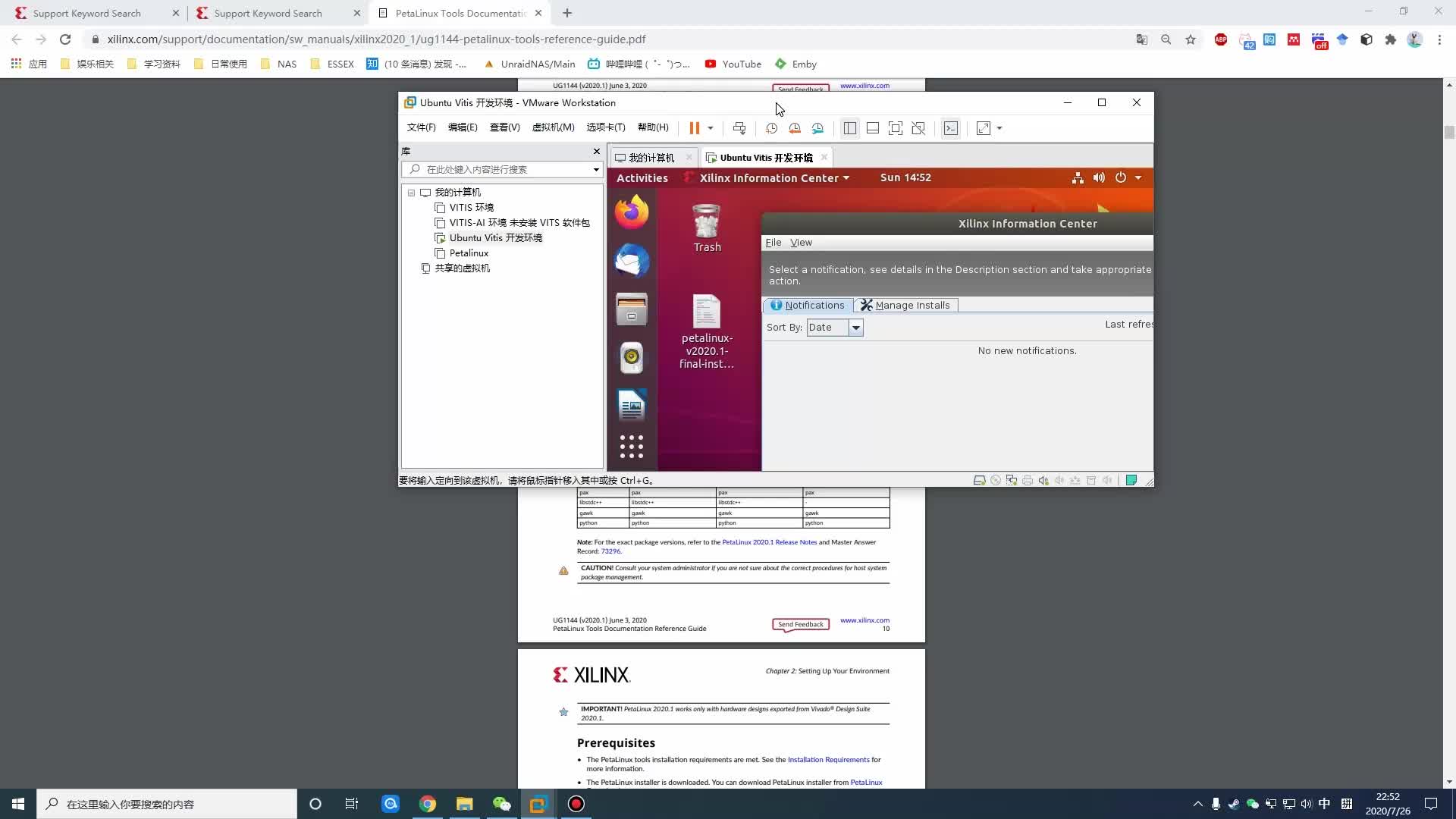Select the petalinux-v2020.1-final installer file
This screenshot has height=819, width=1456.
(x=707, y=332)
